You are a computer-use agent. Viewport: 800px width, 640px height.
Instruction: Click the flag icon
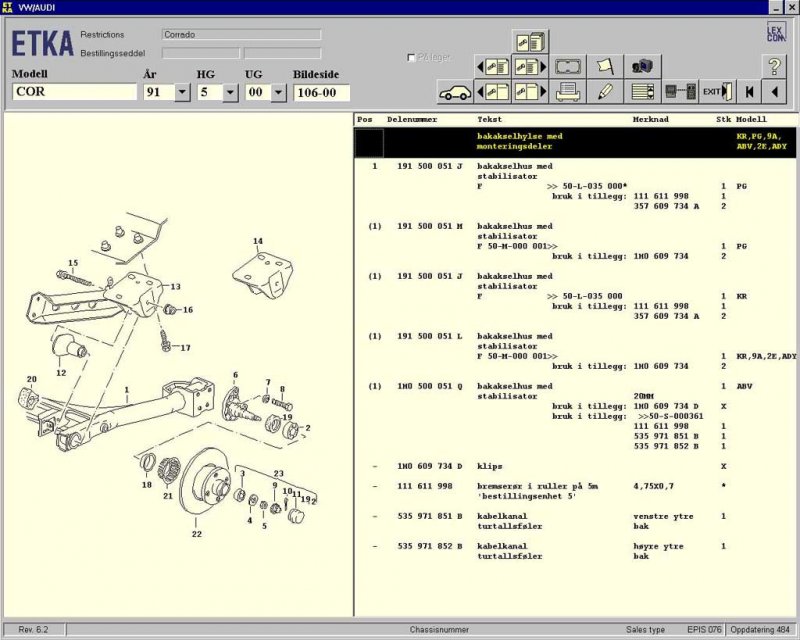click(604, 67)
